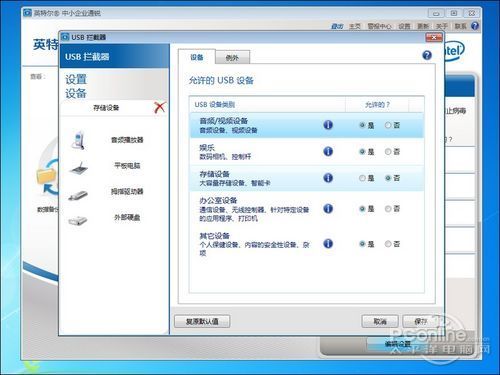
Task: Open info icon for 娱乐 category
Action: tap(328, 151)
